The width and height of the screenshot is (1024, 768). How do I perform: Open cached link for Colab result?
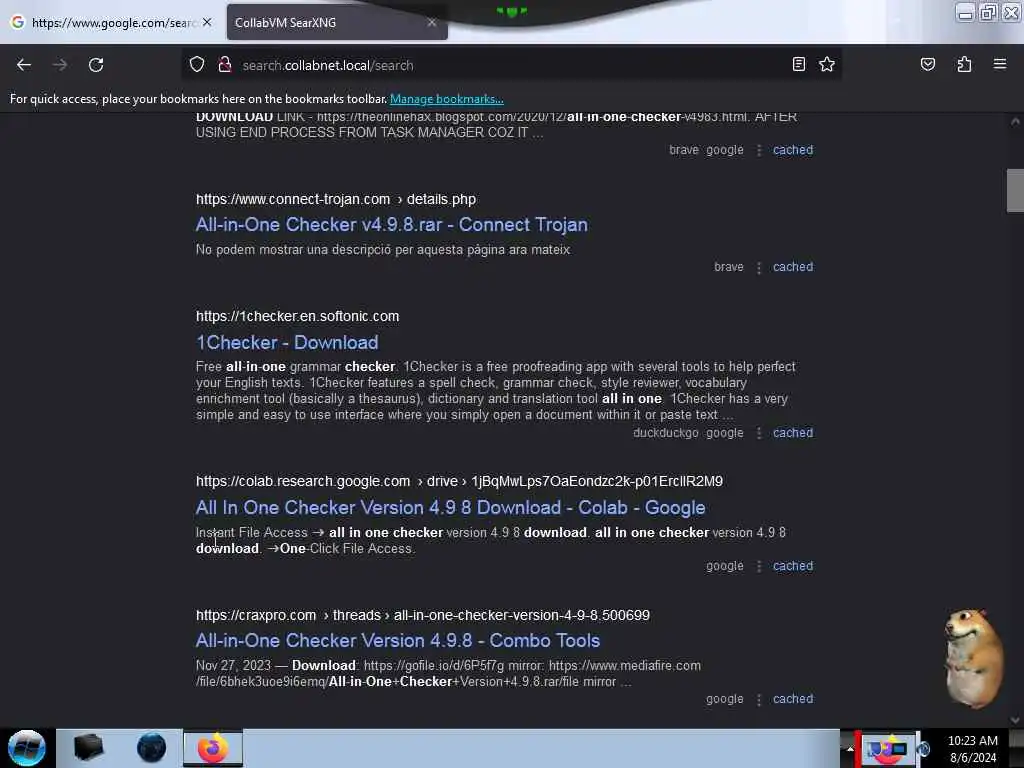point(793,566)
